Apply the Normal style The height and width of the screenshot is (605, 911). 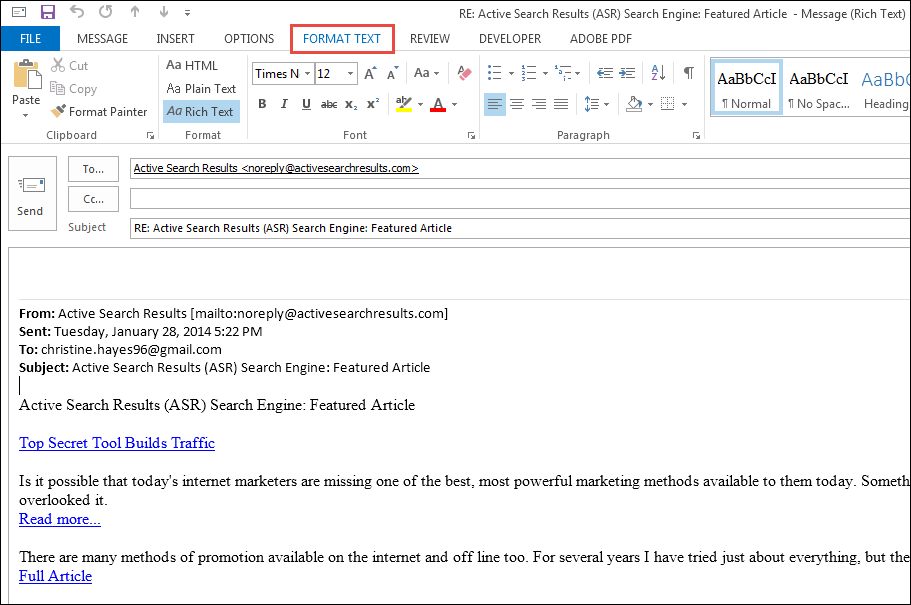click(747, 87)
